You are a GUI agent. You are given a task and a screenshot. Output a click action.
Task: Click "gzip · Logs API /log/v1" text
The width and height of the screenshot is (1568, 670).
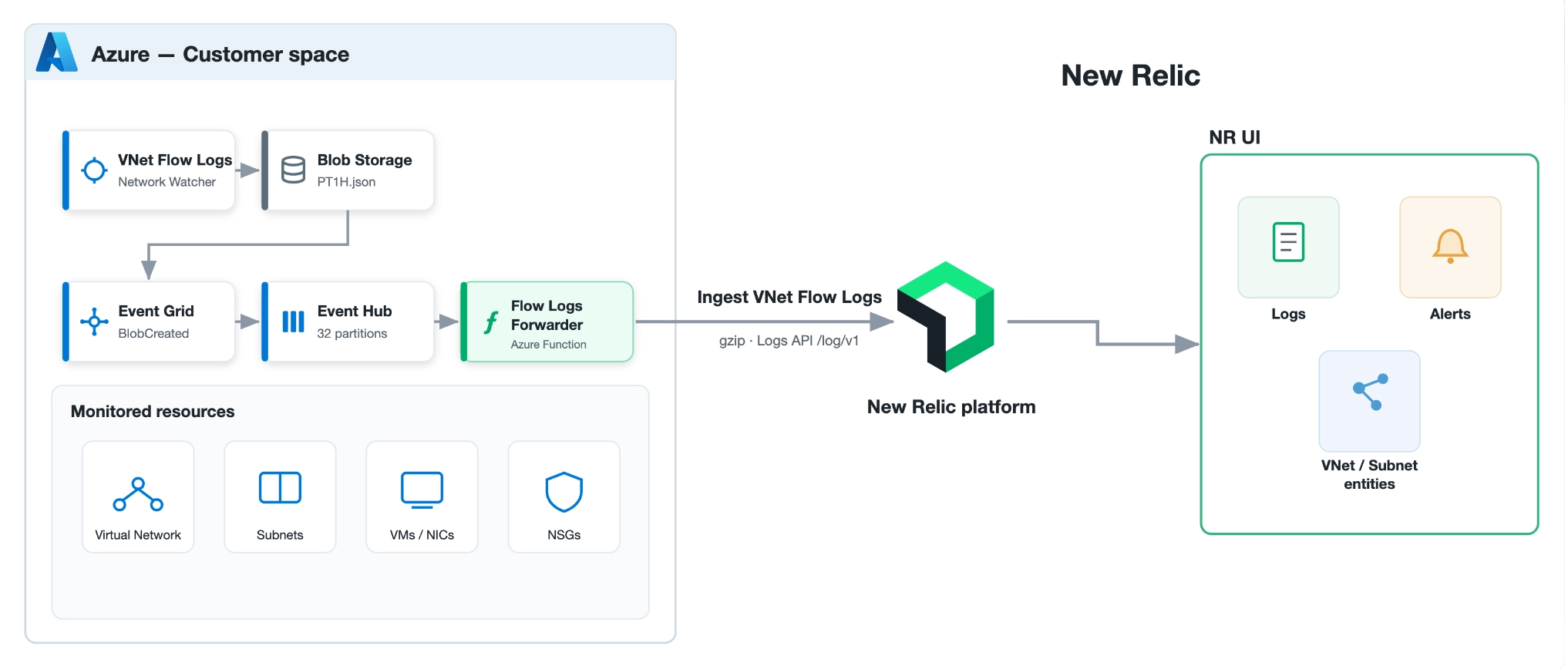[x=789, y=340]
